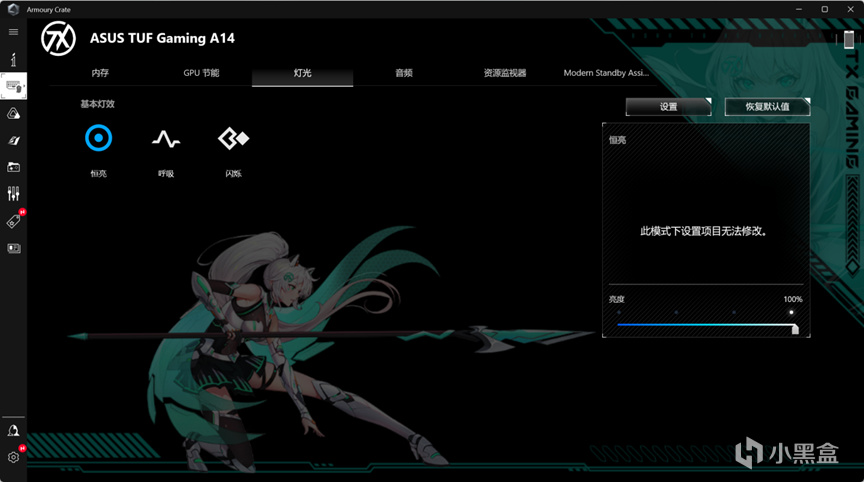Click the phone device icon at top right
Screen dimensions: 864x482
coord(849,40)
